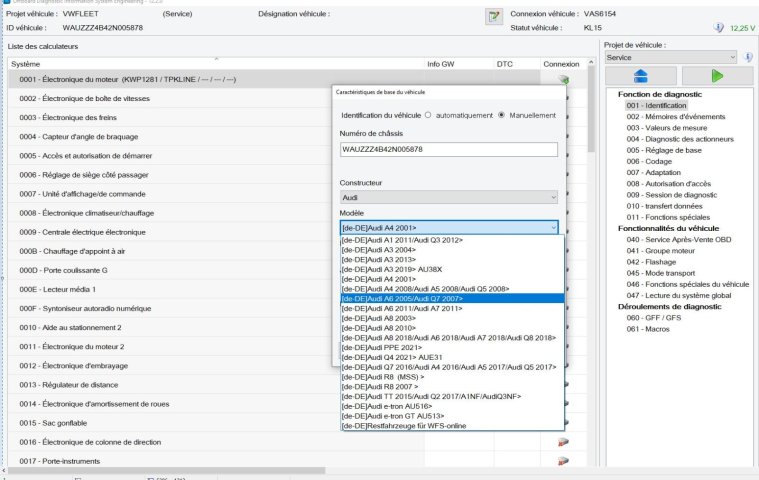Choose Audi A3 2004> in model list
This screenshot has height=480, width=759.
click(453, 250)
